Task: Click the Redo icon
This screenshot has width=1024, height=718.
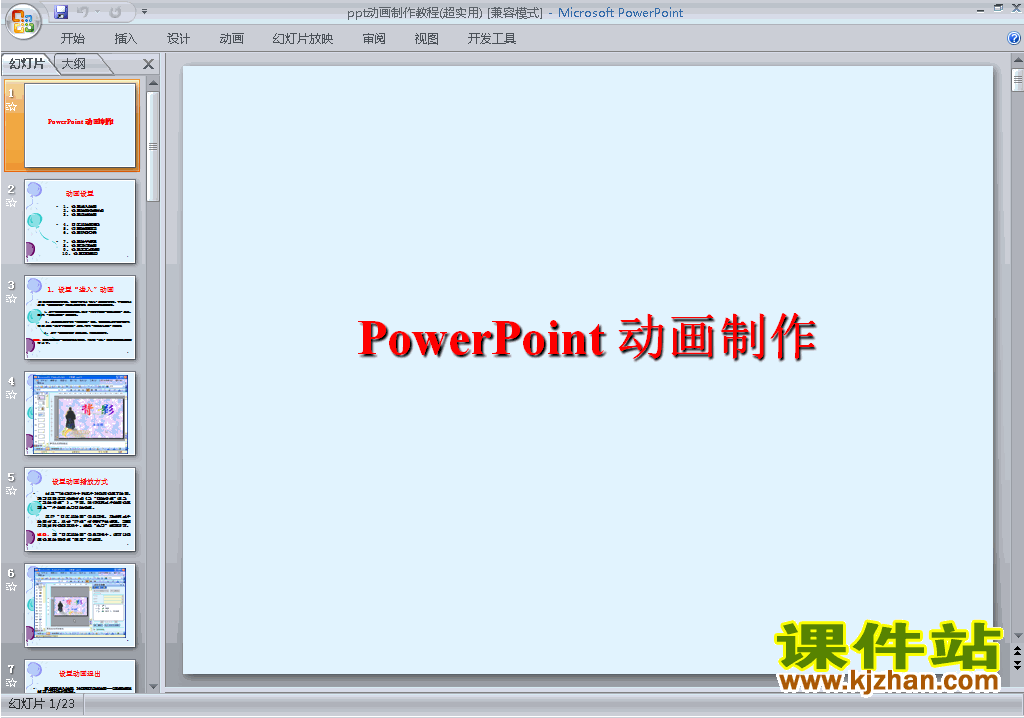Action: (x=115, y=12)
